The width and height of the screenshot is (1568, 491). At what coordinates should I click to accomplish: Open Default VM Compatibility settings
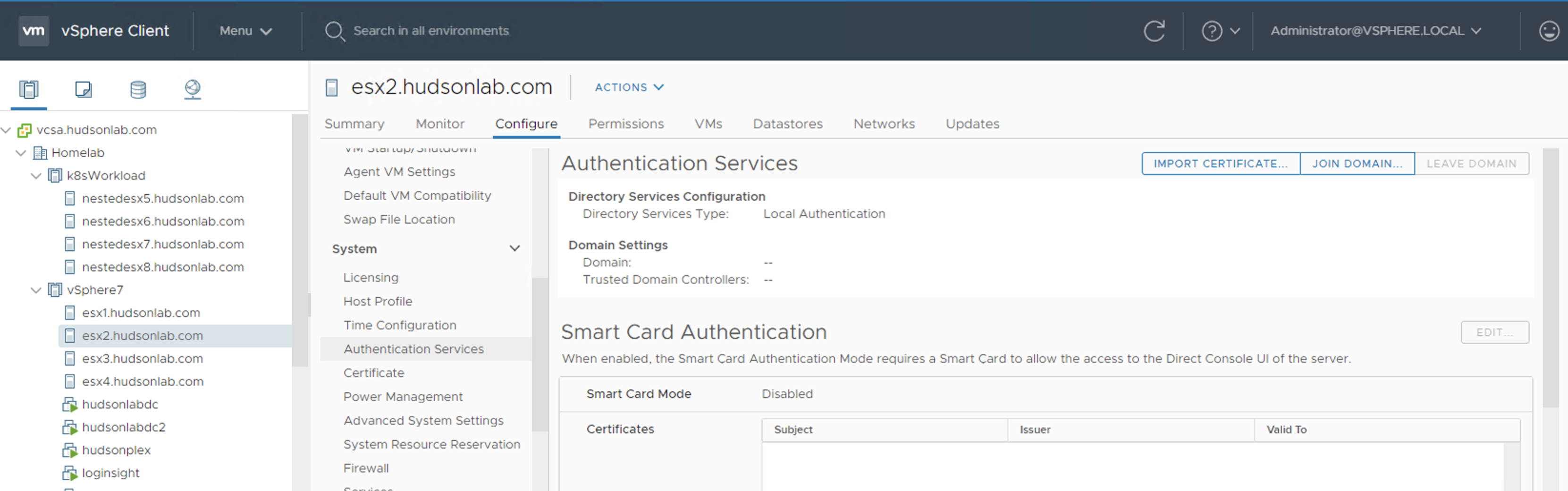[417, 195]
